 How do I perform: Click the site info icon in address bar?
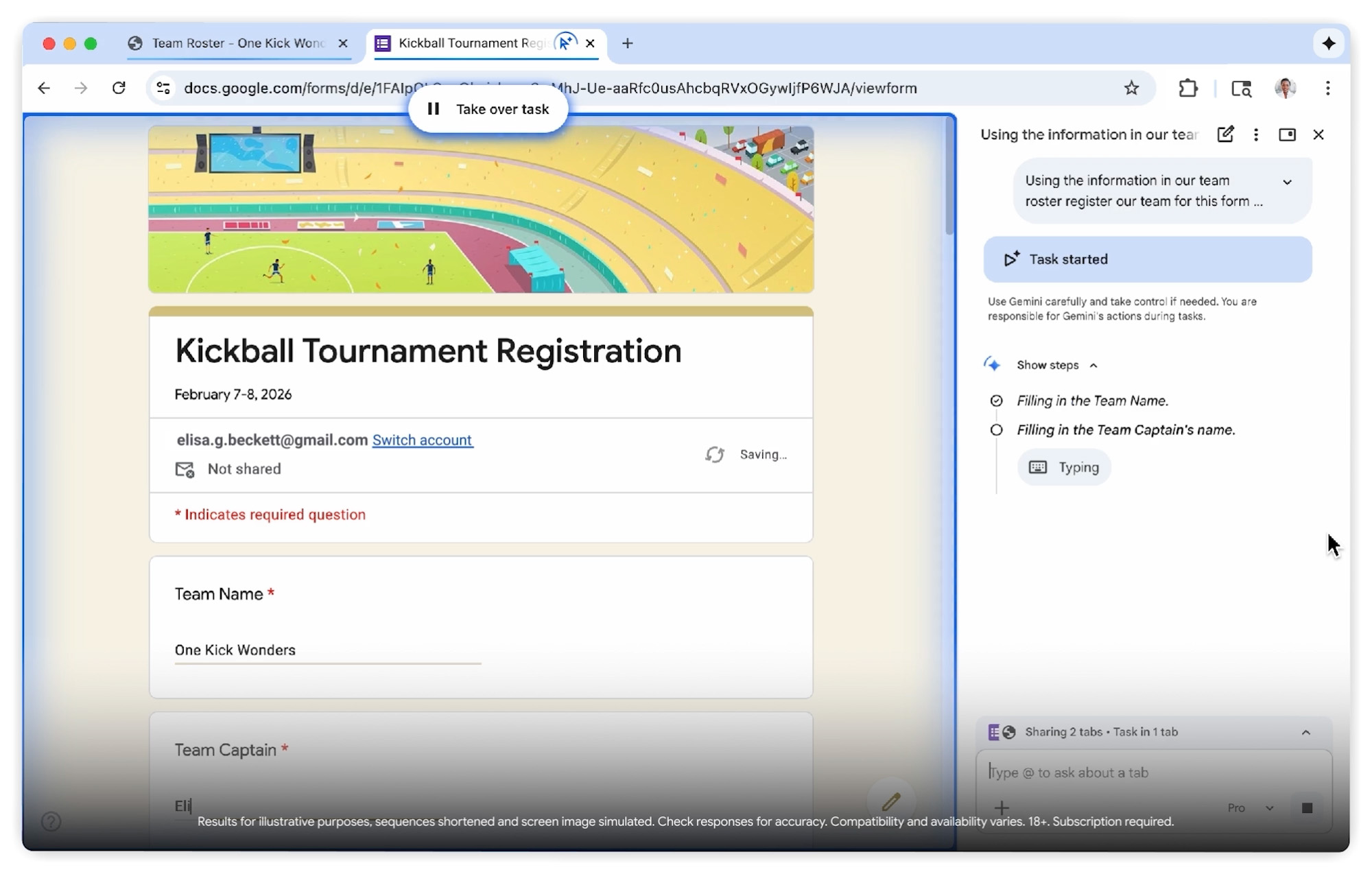[x=163, y=88]
